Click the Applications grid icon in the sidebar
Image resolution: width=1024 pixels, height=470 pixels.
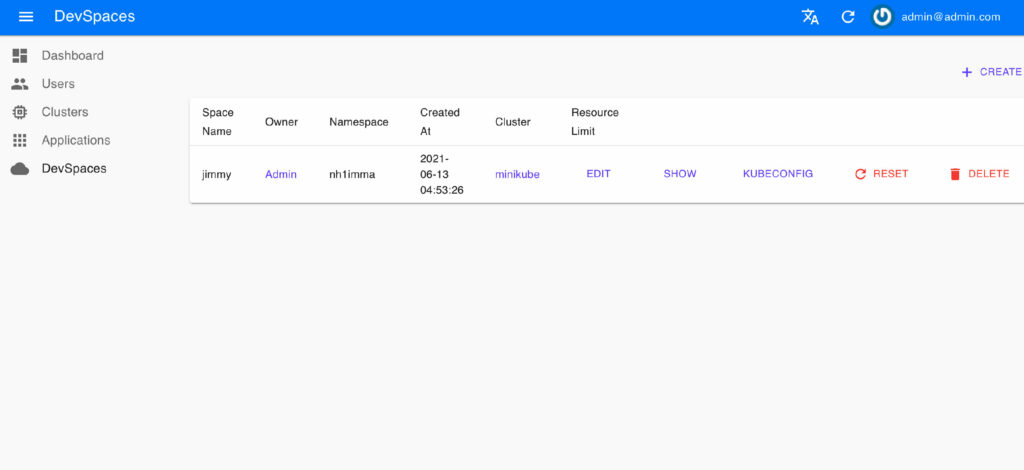20,140
